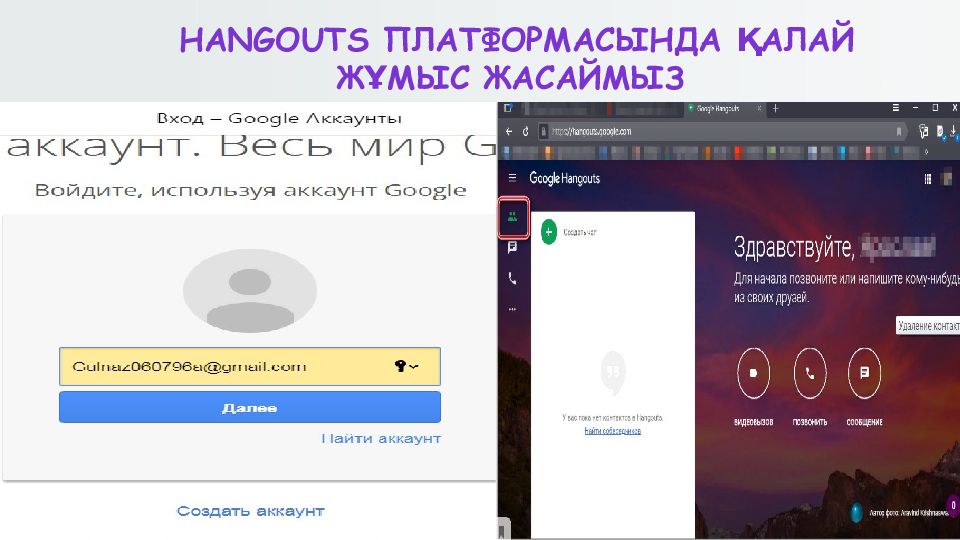Click the grey profile avatar placeholder
This screenshot has width=960, height=540.
pyautogui.click(x=250, y=291)
